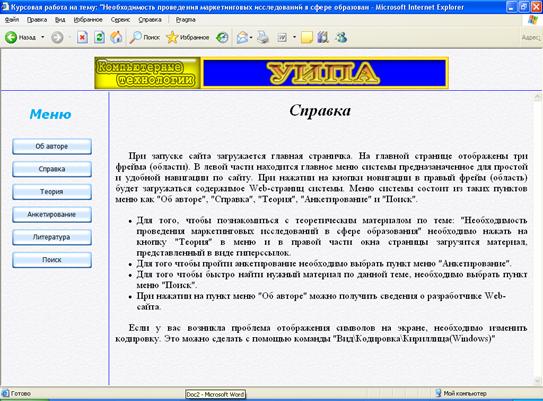Click the Back arrow icon

[x=11, y=37]
